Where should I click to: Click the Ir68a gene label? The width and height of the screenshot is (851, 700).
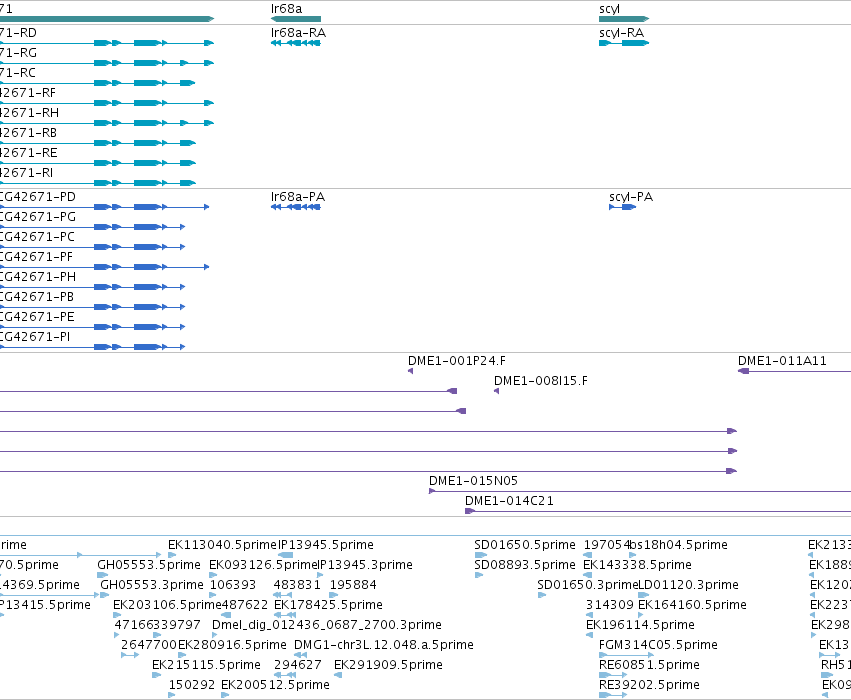286,9
